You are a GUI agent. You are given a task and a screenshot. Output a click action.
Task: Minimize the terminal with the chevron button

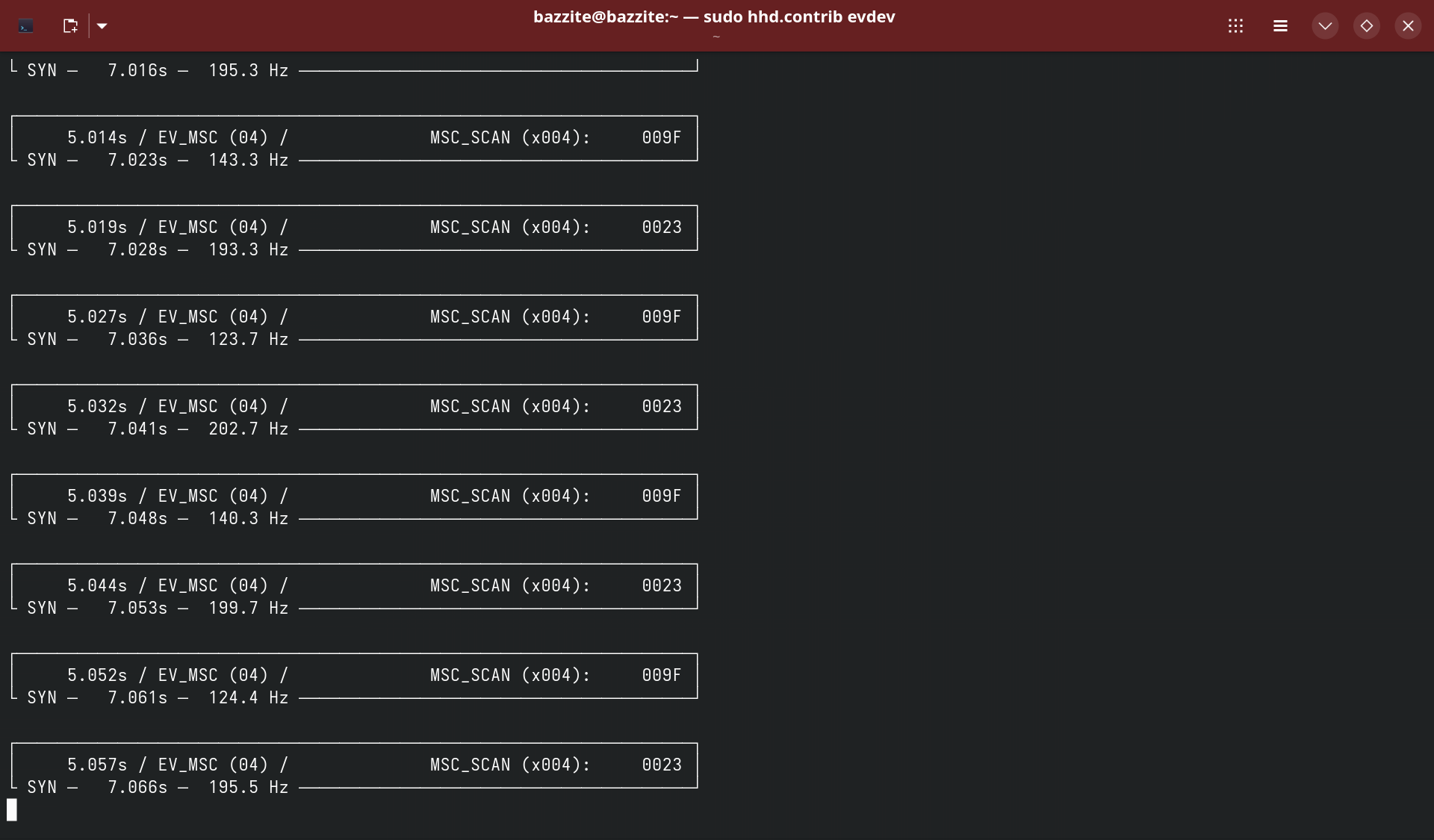[x=1325, y=26]
